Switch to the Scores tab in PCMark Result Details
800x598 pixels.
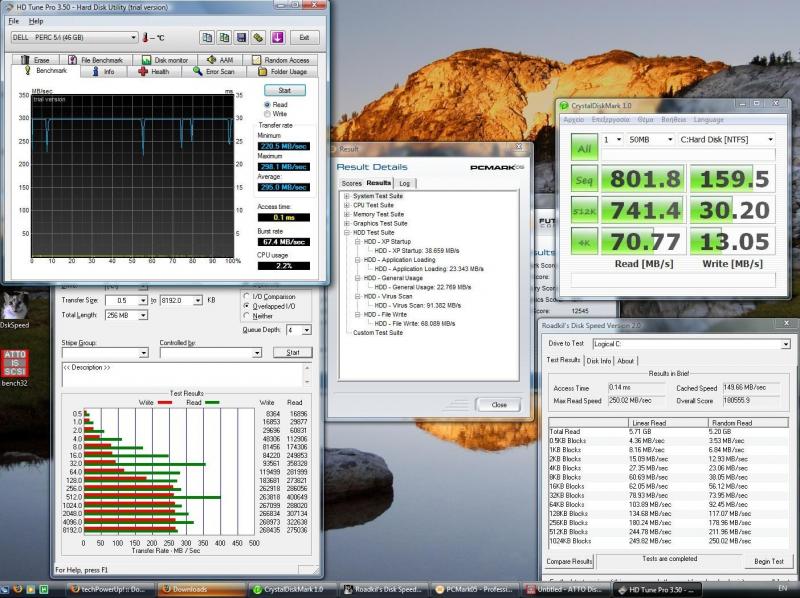pyautogui.click(x=352, y=183)
